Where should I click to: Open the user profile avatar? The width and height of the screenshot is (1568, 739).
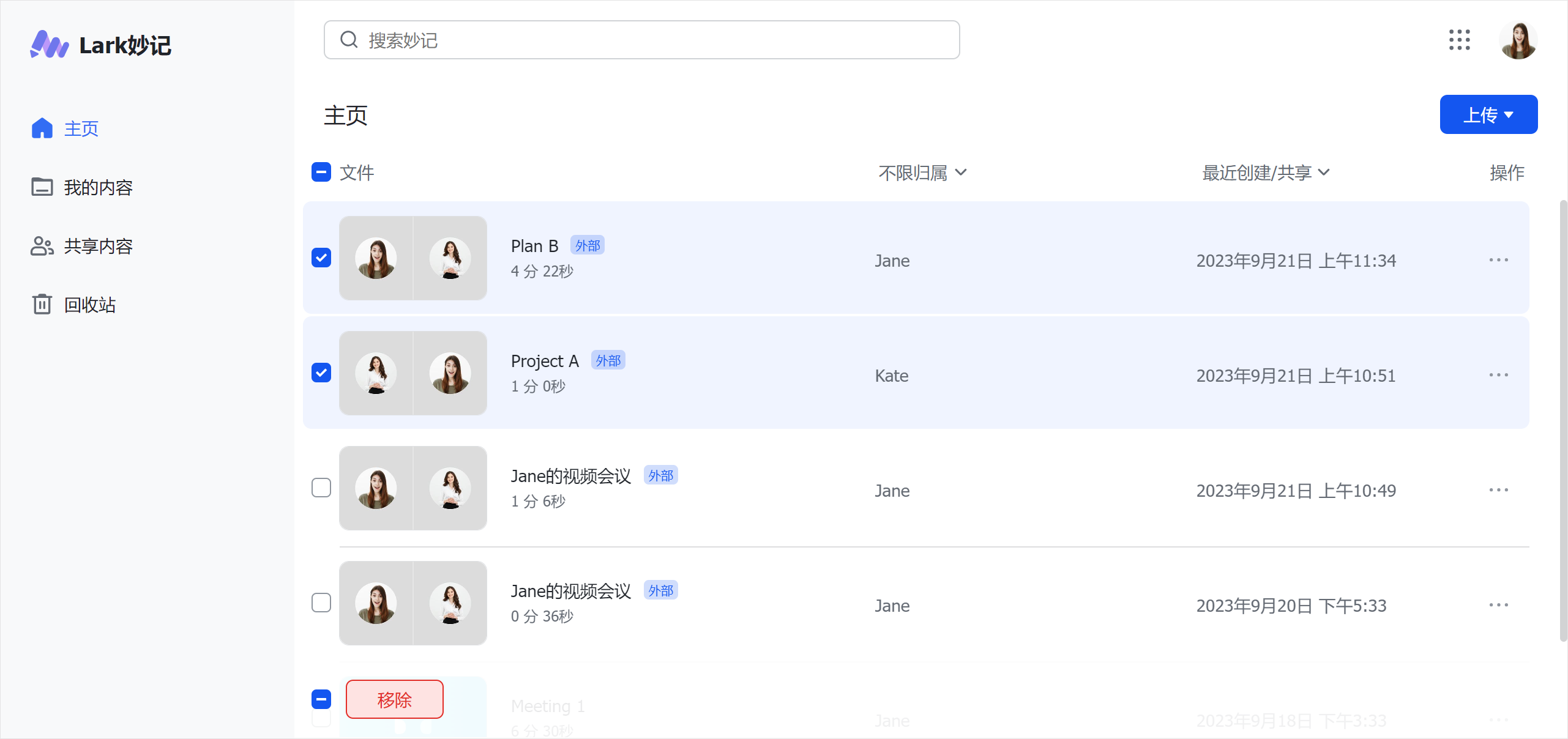(1518, 40)
